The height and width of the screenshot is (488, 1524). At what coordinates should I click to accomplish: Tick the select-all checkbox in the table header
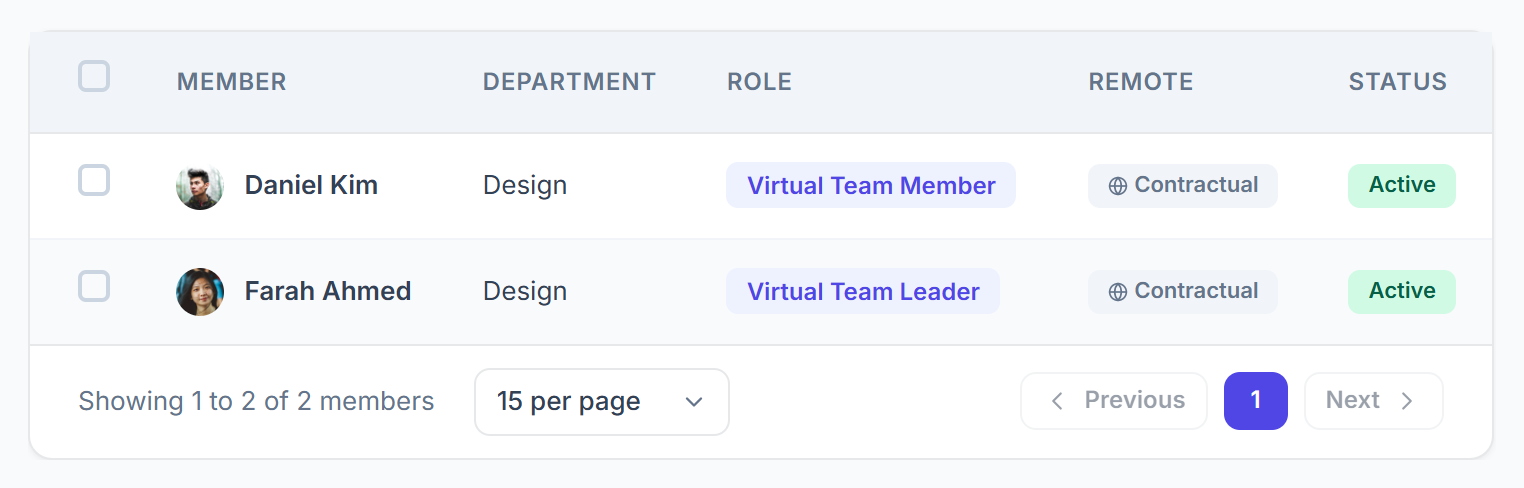94,77
